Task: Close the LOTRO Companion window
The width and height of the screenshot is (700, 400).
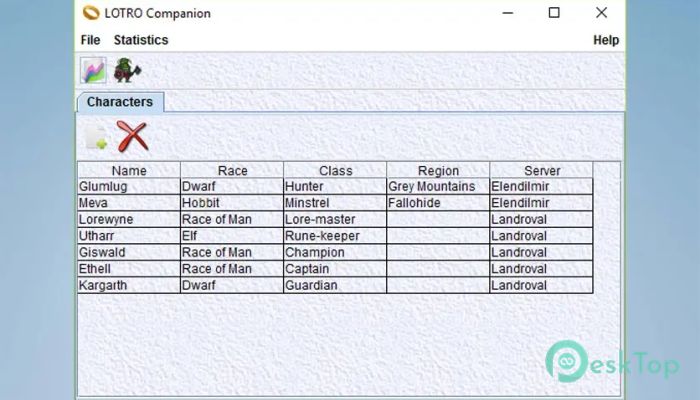Action: tap(601, 13)
